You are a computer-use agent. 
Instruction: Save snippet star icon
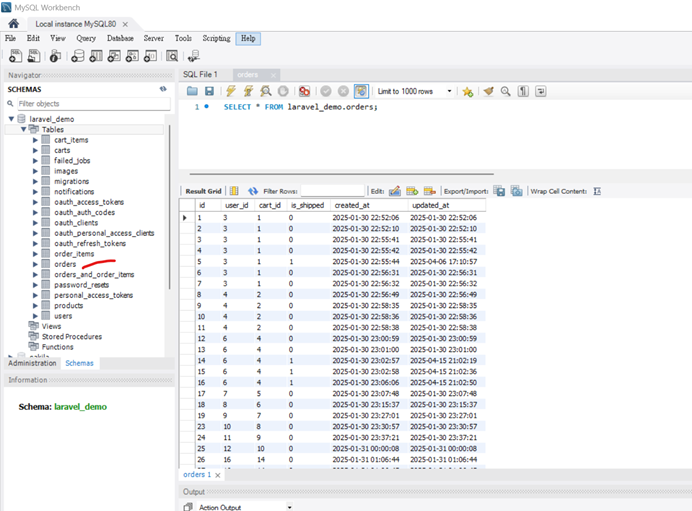(x=467, y=91)
